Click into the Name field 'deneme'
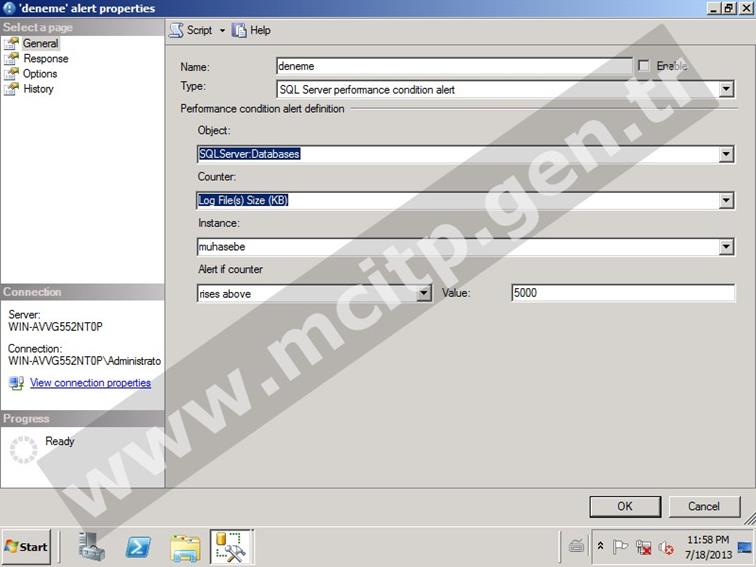The height and width of the screenshot is (567, 756). pos(454,66)
